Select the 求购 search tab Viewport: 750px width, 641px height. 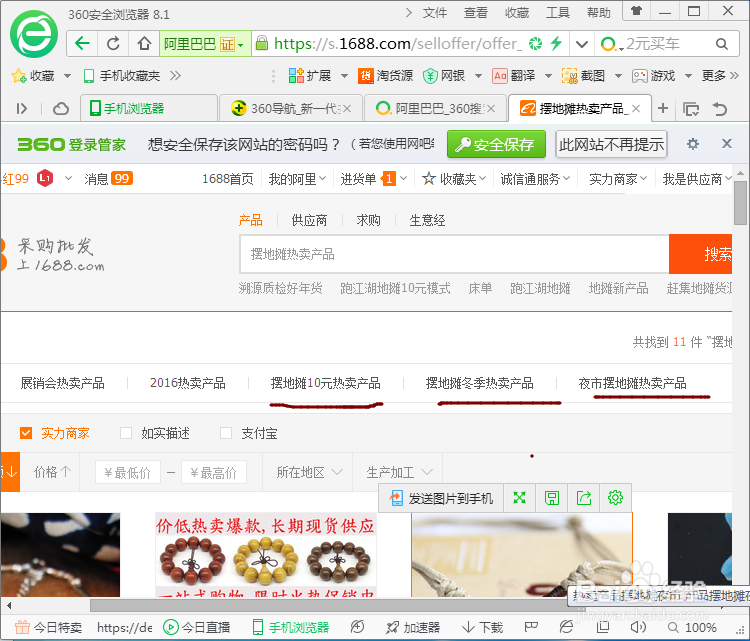pyautogui.click(x=368, y=220)
